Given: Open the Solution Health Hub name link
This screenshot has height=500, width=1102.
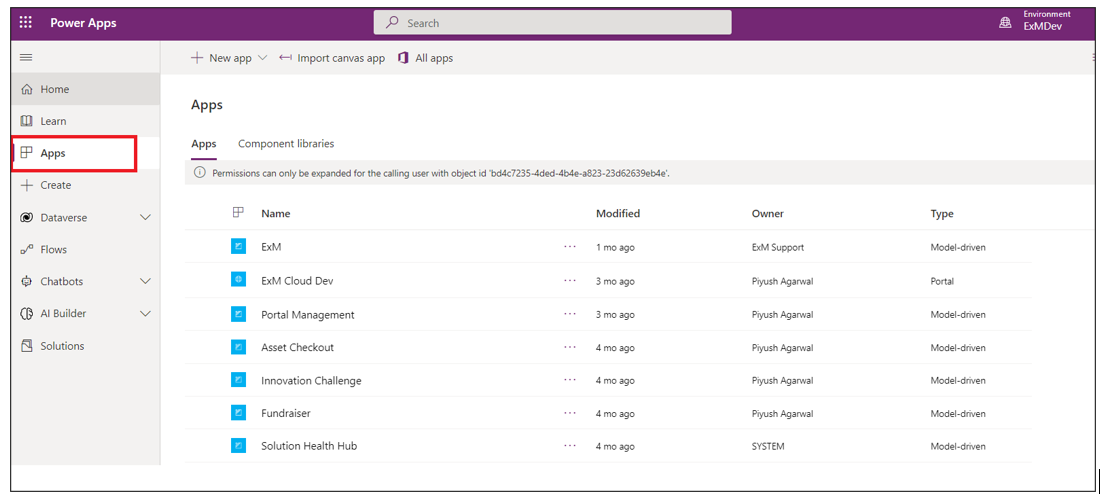Looking at the screenshot, I should [309, 445].
